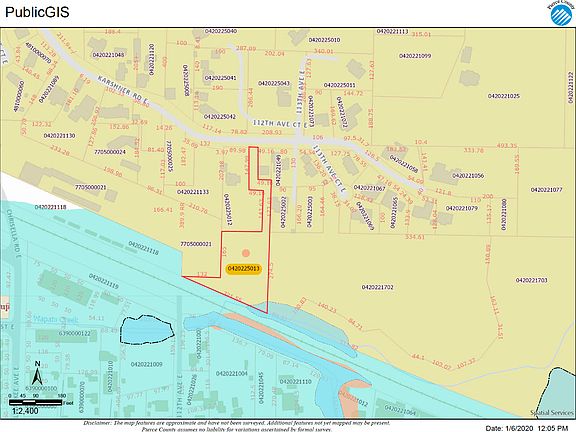Screen dimensions: 576x432
Task: Click the Wapato Creek label
Action: point(55,319)
